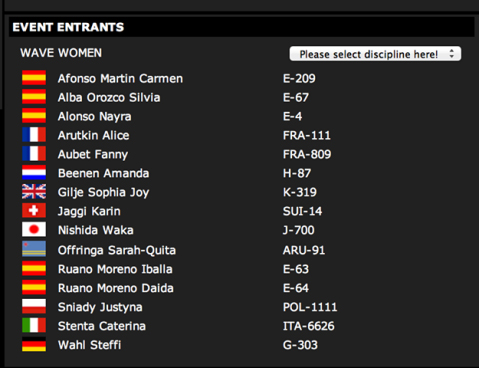Open entrant Alonso Nayra

tap(95, 116)
